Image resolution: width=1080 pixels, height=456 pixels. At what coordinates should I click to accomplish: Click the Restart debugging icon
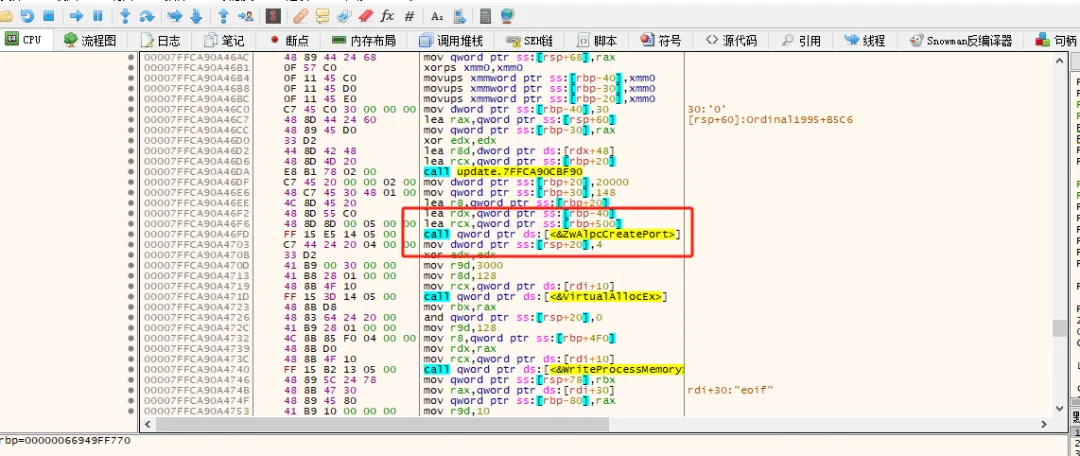point(26,16)
